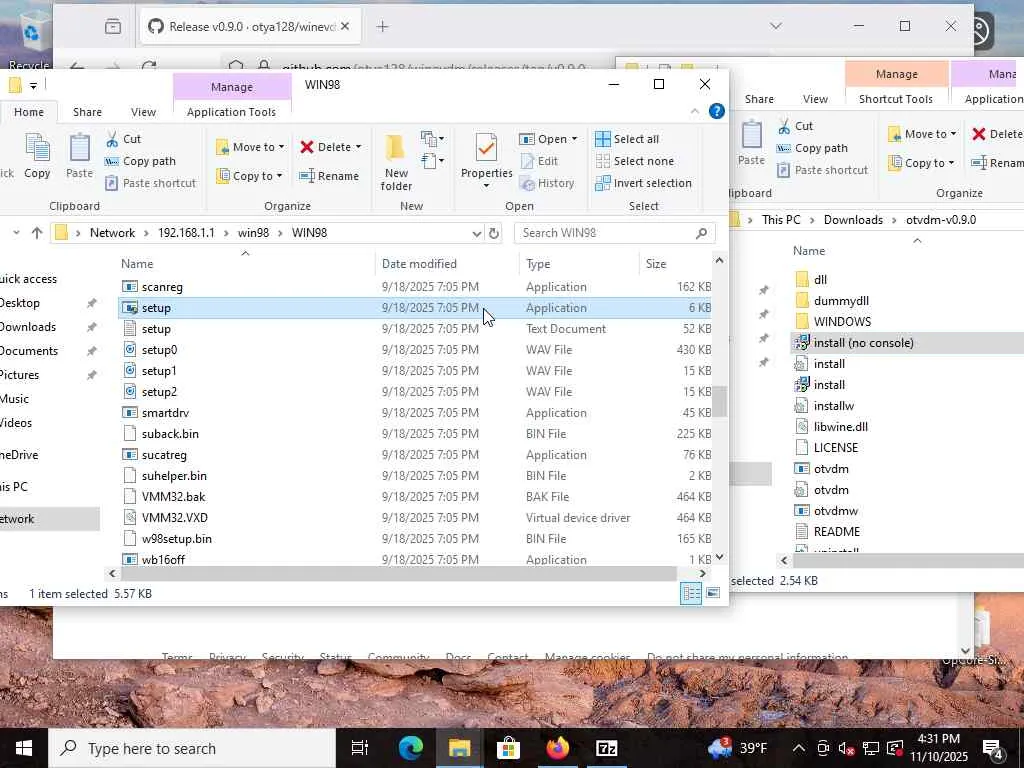Image resolution: width=1024 pixels, height=768 pixels.
Task: Click New folder button
Action: [396, 163]
